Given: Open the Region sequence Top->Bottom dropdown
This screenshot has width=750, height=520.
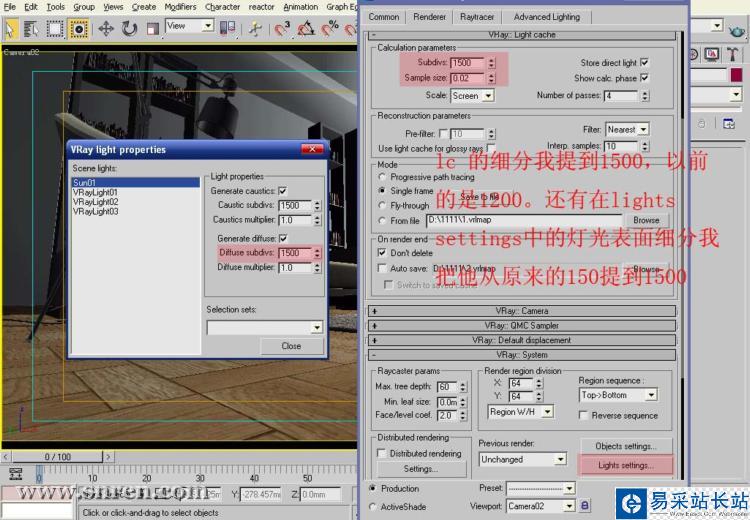Looking at the screenshot, I should click(618, 395).
